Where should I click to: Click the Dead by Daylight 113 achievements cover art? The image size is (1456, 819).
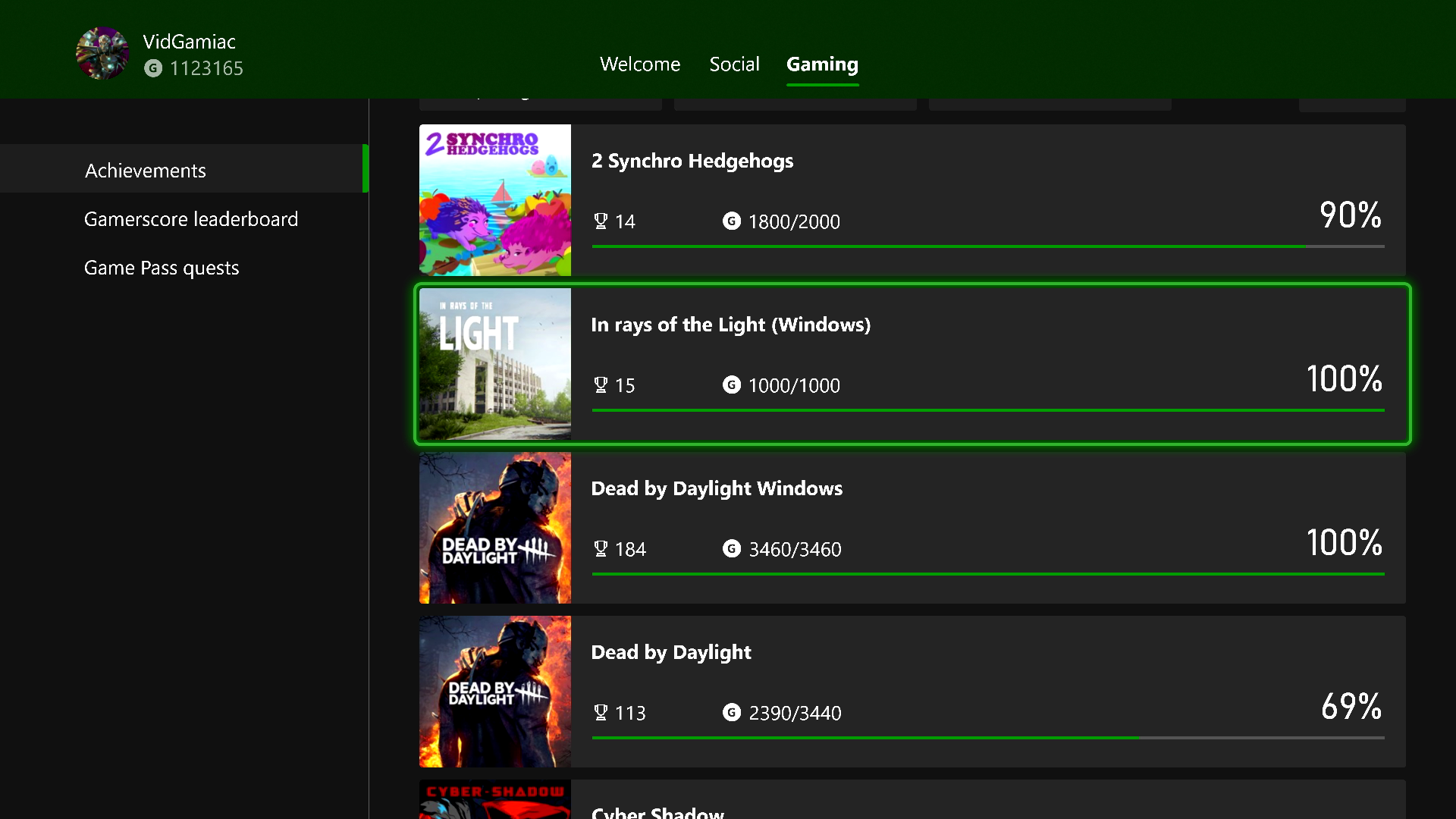tap(495, 692)
